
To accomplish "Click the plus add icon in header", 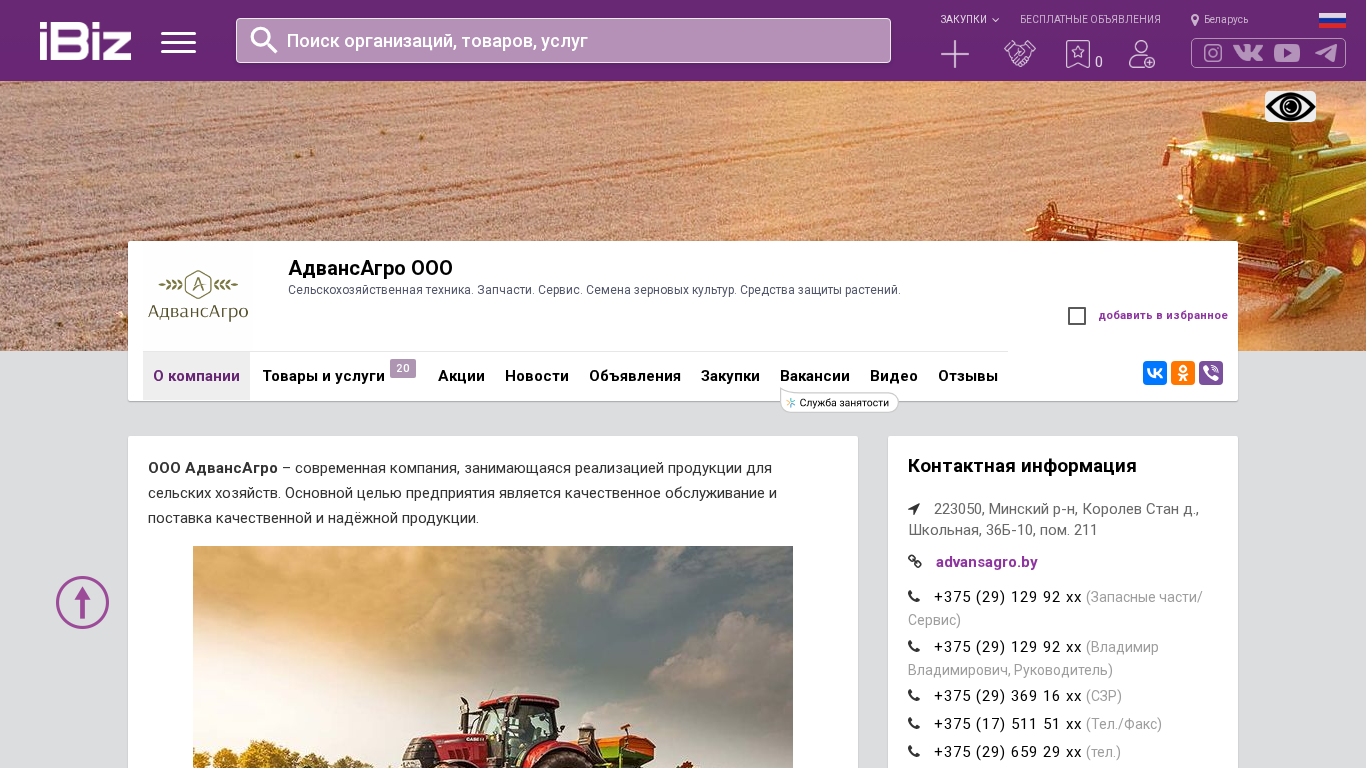I will coord(955,54).
